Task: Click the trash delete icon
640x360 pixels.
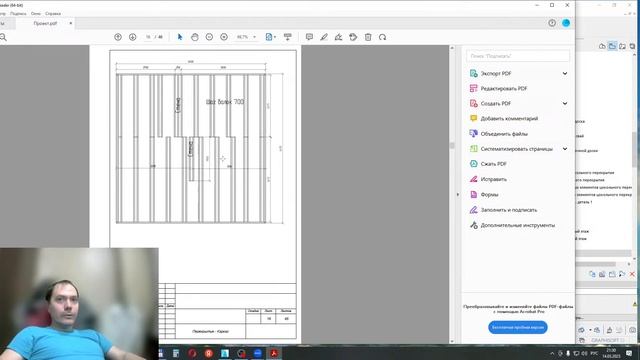Action: pos(368,37)
